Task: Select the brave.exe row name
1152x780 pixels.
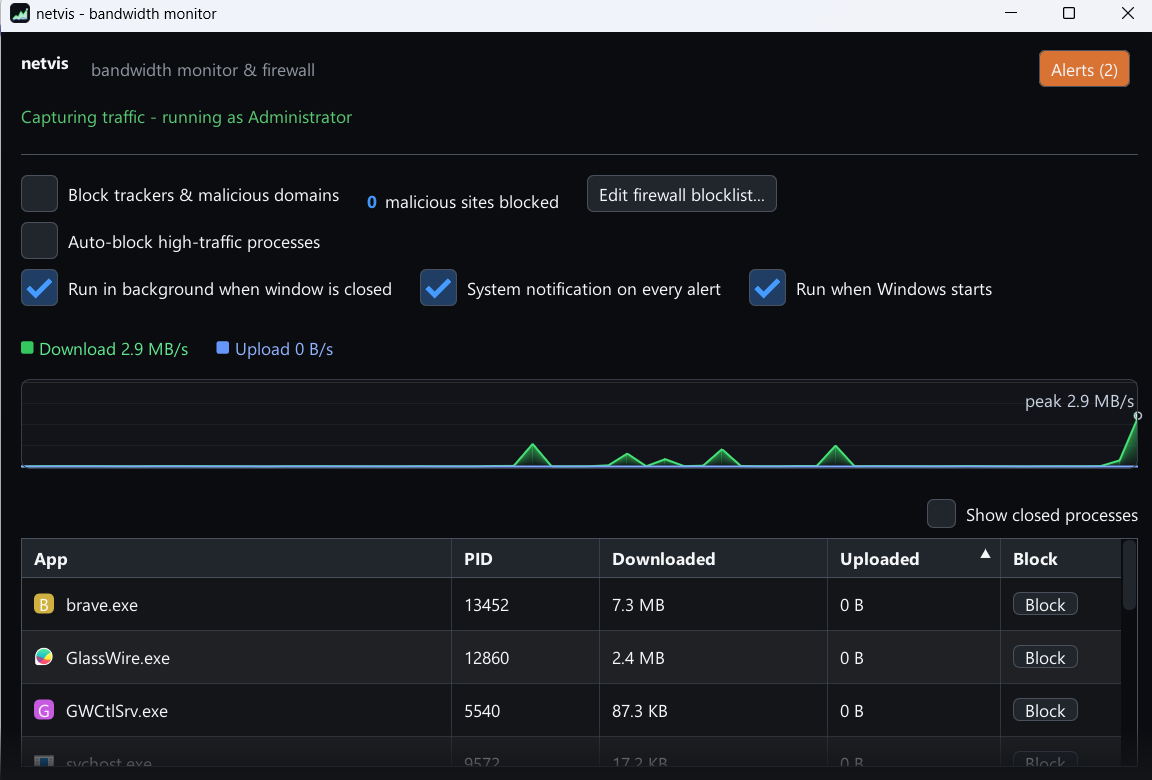Action: pyautogui.click(x=102, y=605)
